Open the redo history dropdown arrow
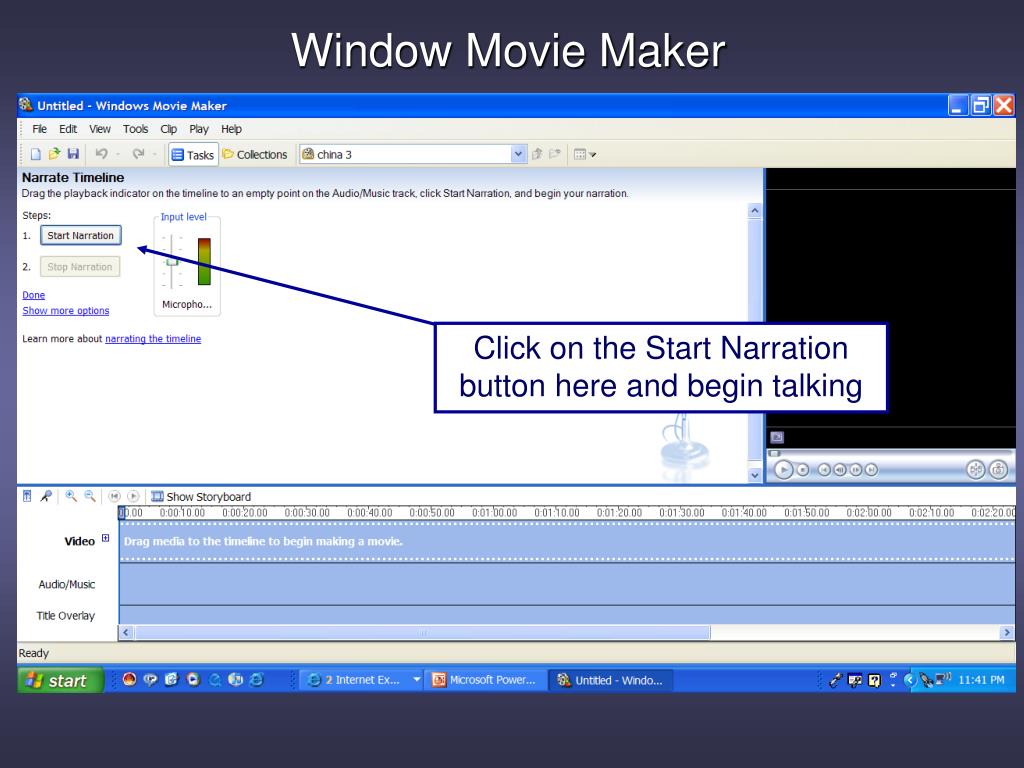 click(155, 155)
